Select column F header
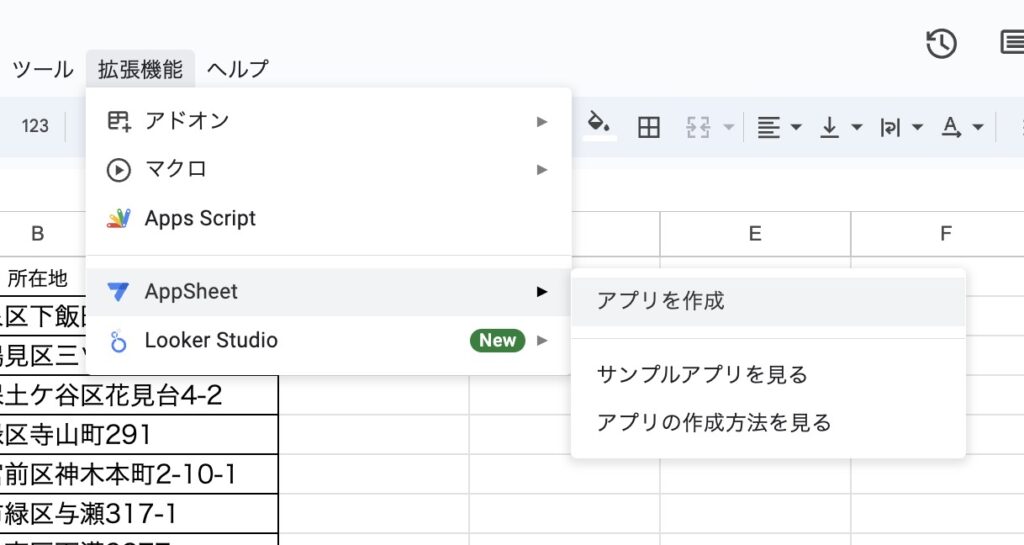Screen dimensions: 1024x545 click(x=945, y=234)
